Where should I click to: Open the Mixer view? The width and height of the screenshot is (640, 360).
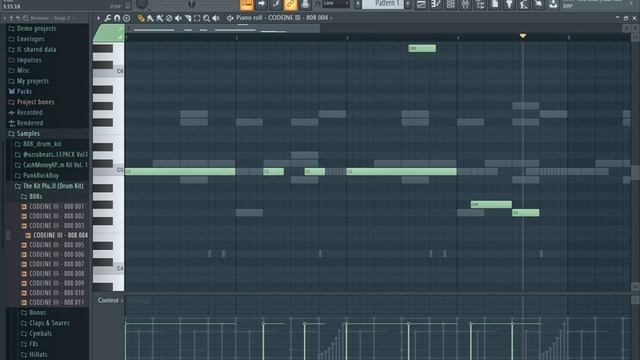click(x=465, y=4)
